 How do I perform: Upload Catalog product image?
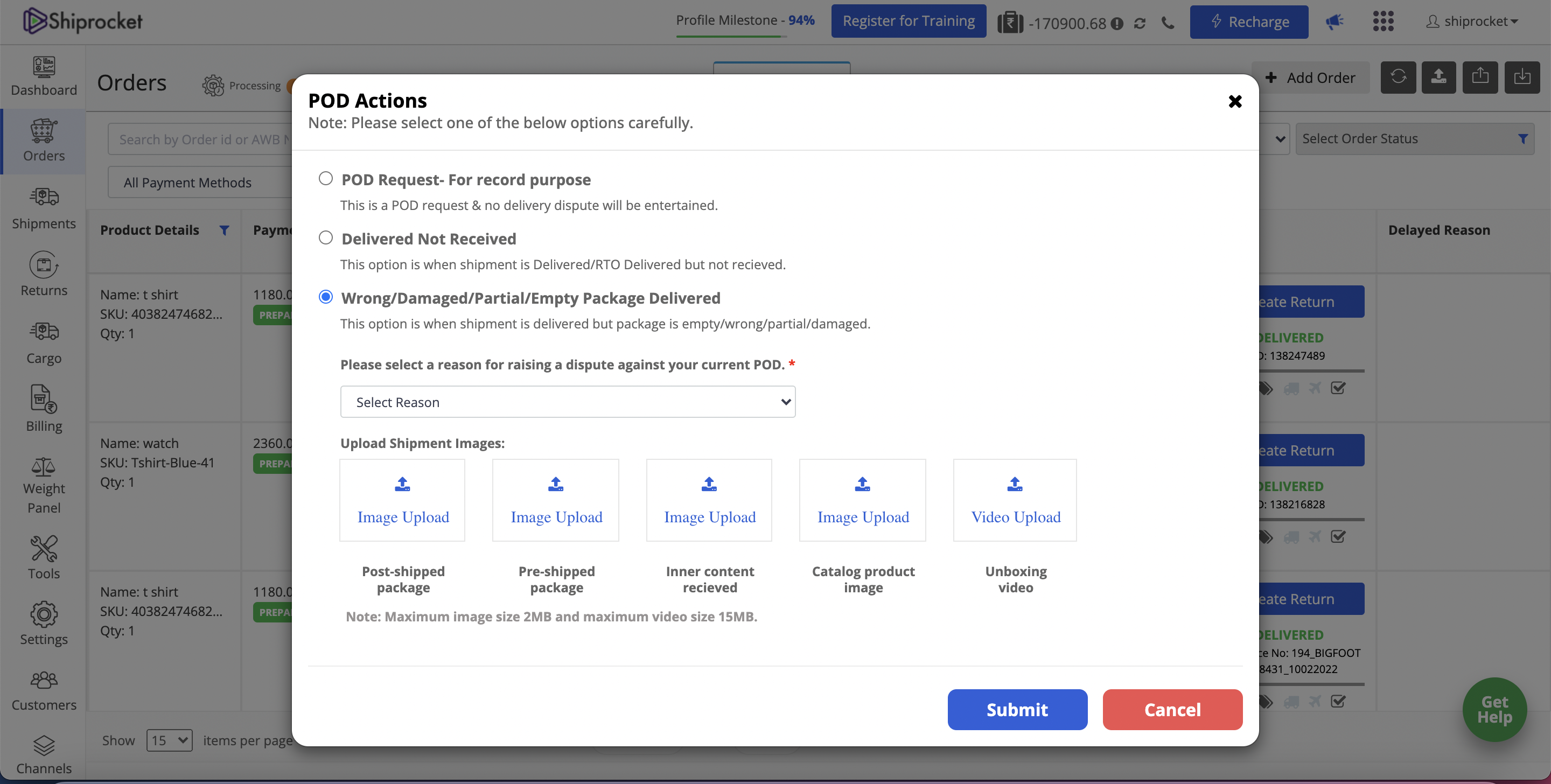click(x=862, y=500)
